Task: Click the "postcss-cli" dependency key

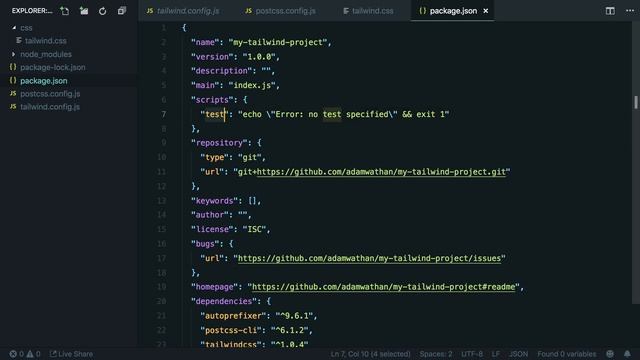Action: tap(231, 330)
